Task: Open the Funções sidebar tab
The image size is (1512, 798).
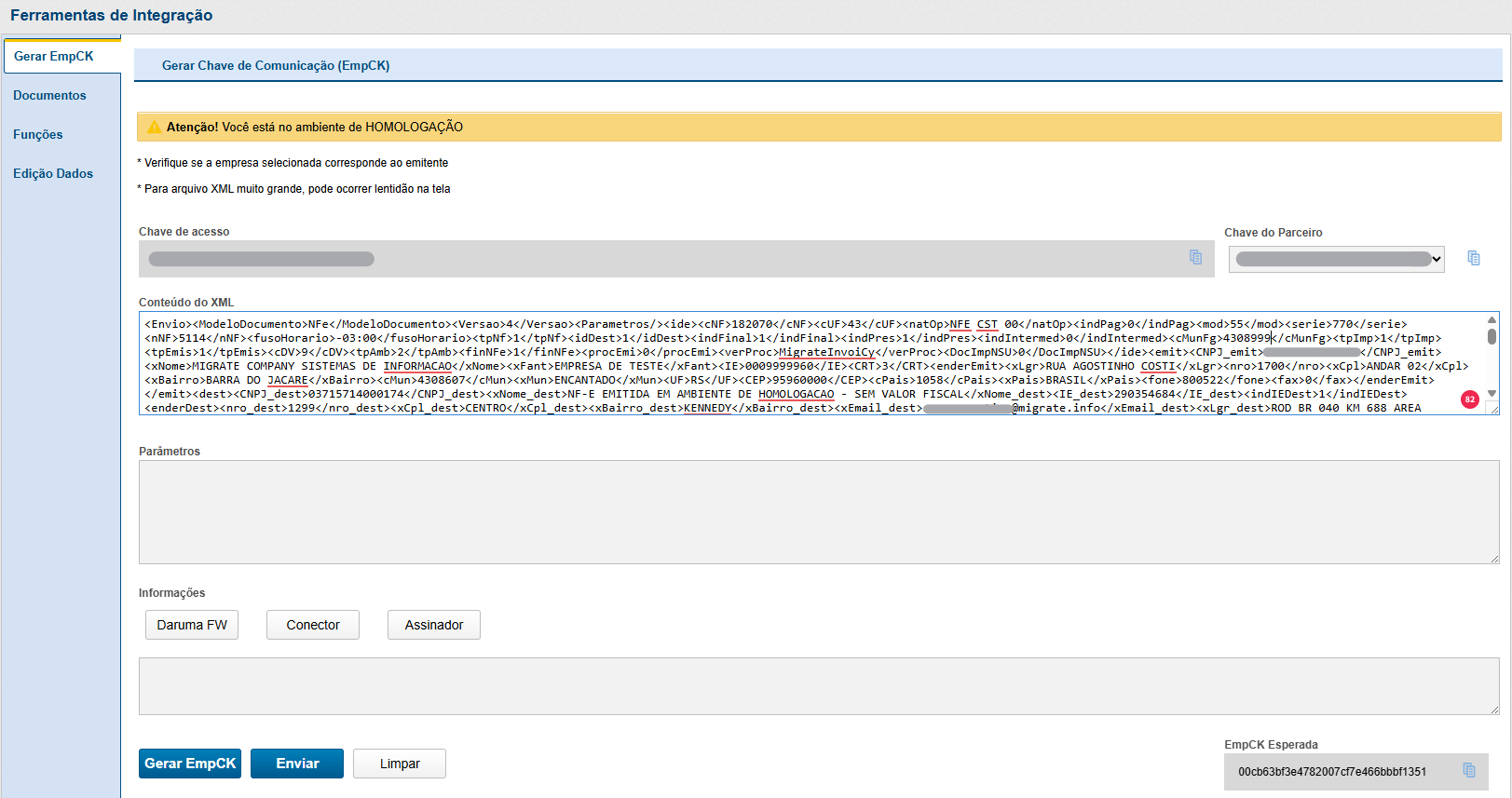Action: 38,135
